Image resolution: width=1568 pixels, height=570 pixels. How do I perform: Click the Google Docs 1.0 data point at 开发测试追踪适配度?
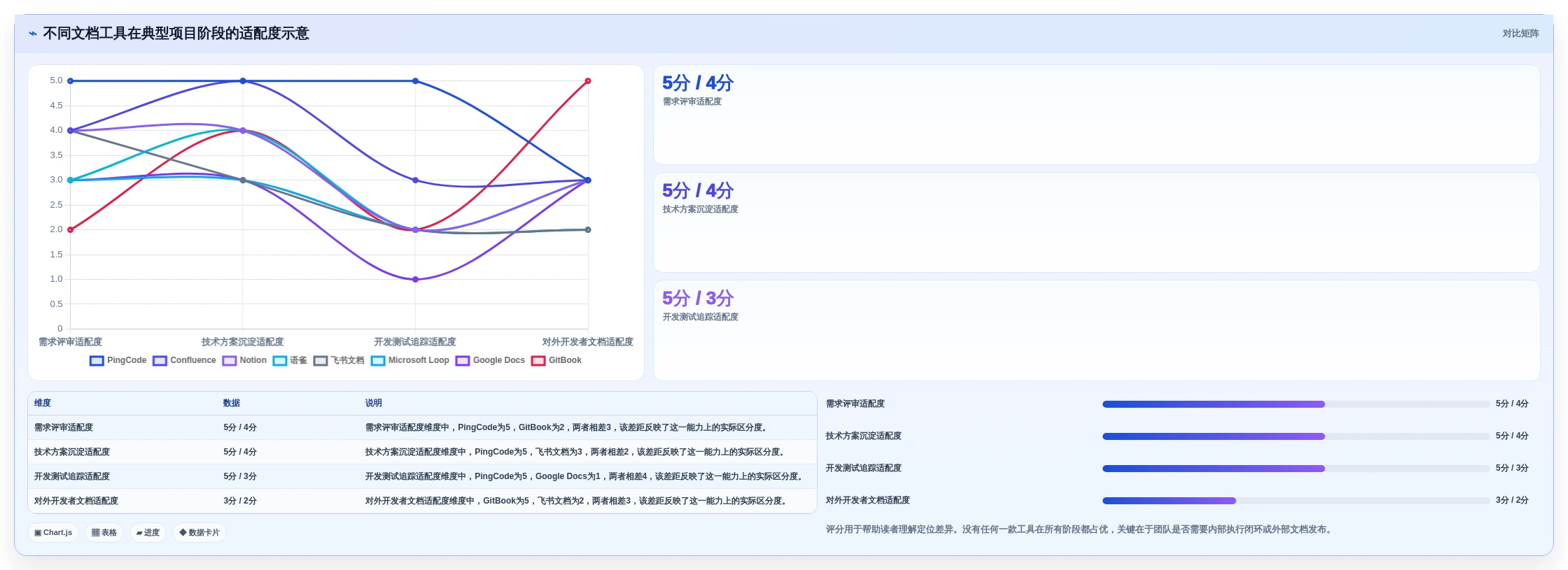tap(415, 280)
